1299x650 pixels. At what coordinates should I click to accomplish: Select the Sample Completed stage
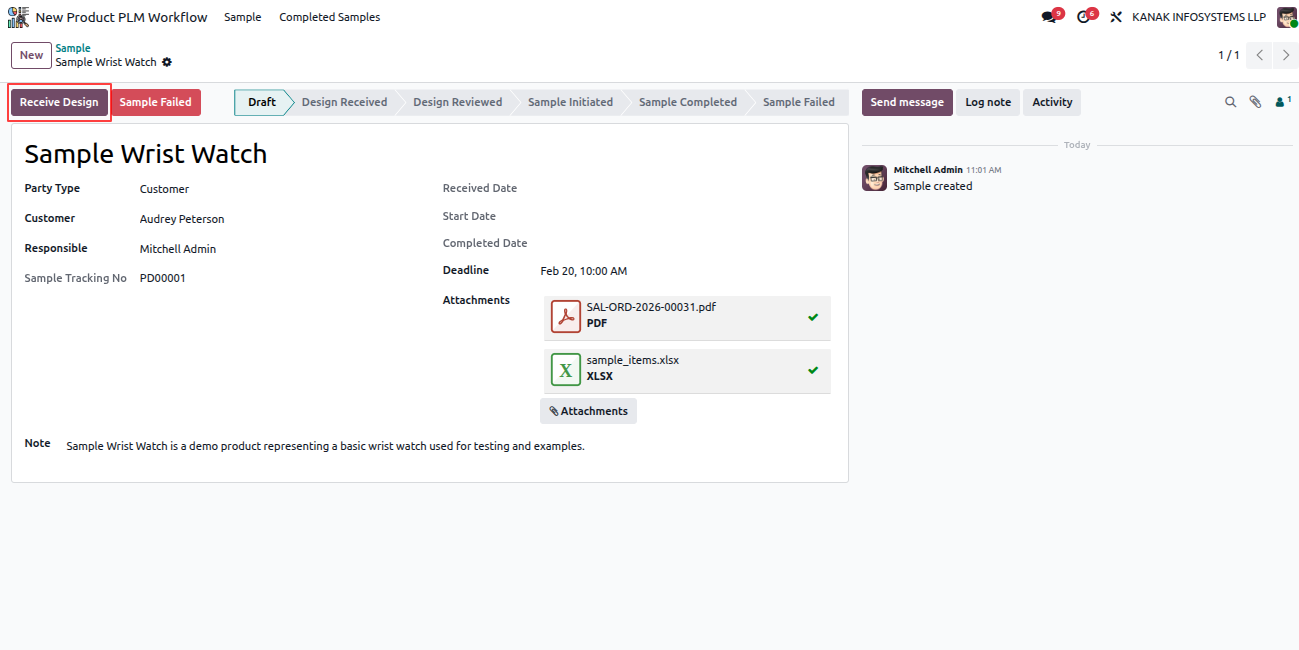(687, 102)
